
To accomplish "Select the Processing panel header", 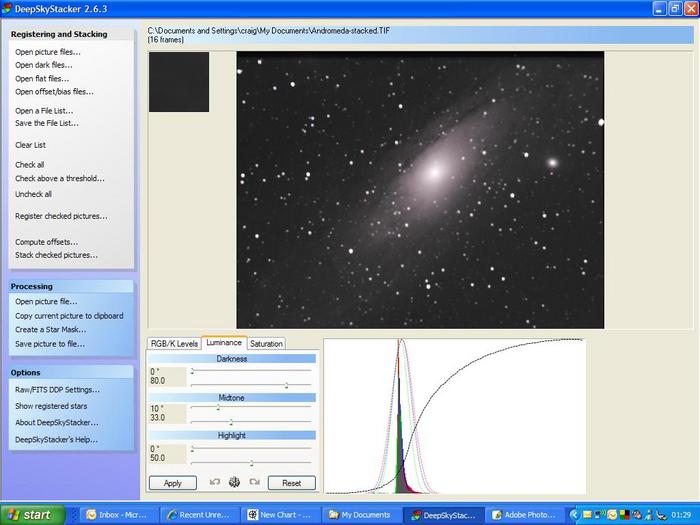I will click(32, 287).
